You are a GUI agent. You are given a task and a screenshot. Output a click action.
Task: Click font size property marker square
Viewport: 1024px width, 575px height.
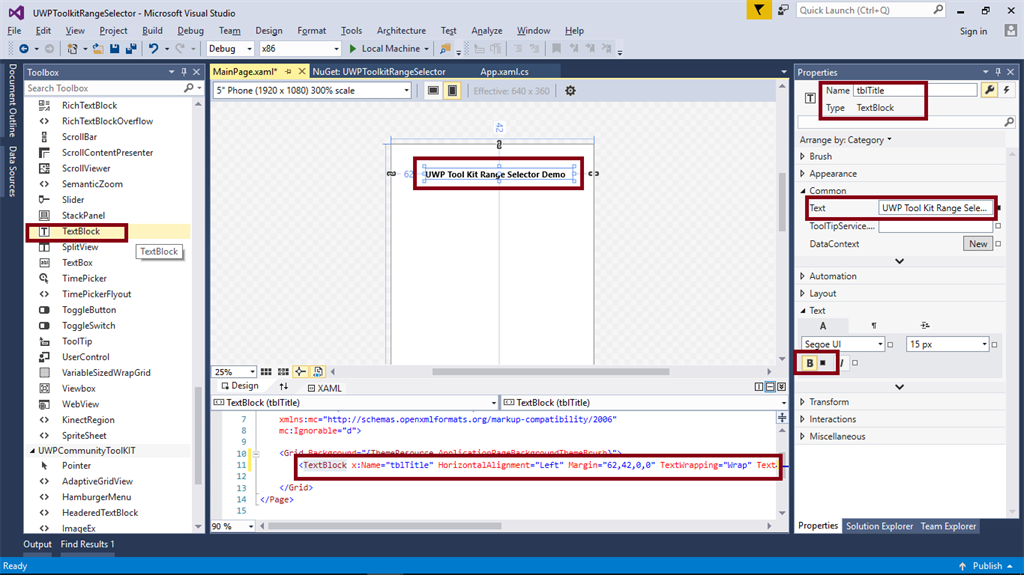click(x=995, y=344)
